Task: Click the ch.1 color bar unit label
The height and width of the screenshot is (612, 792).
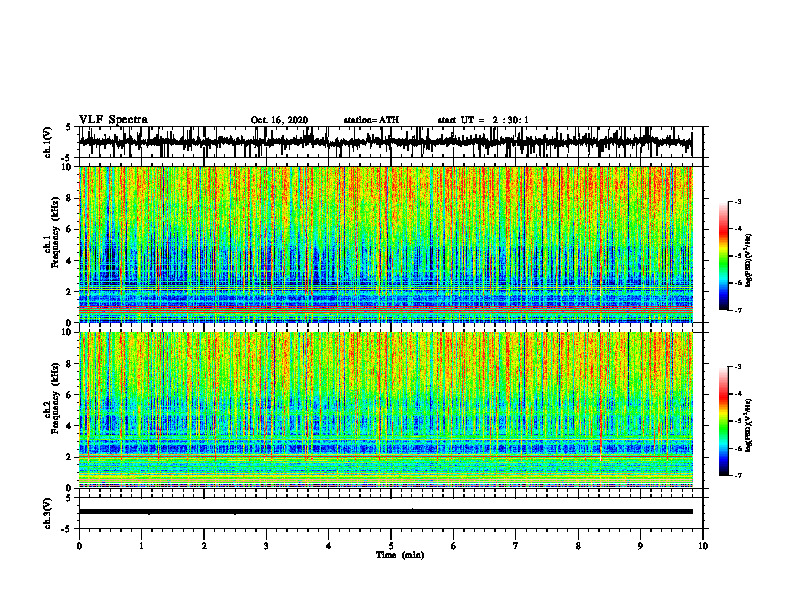Action: tap(750, 260)
